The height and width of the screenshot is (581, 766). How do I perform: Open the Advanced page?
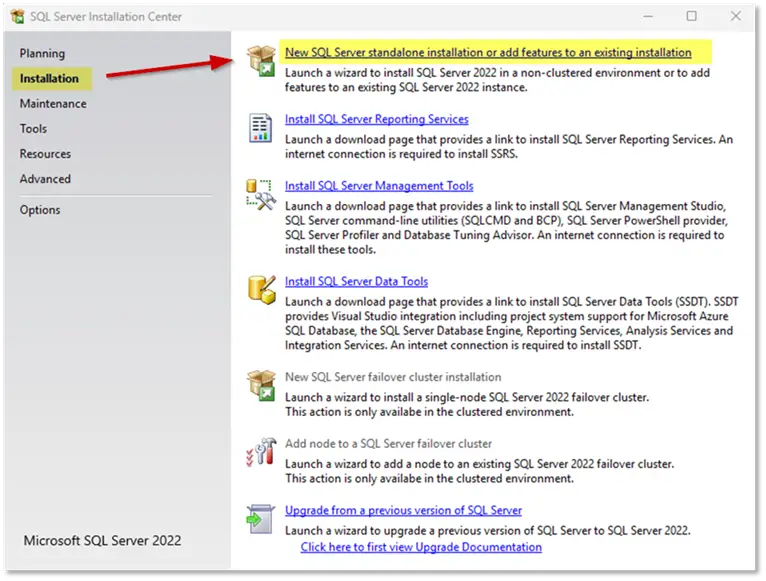point(45,179)
